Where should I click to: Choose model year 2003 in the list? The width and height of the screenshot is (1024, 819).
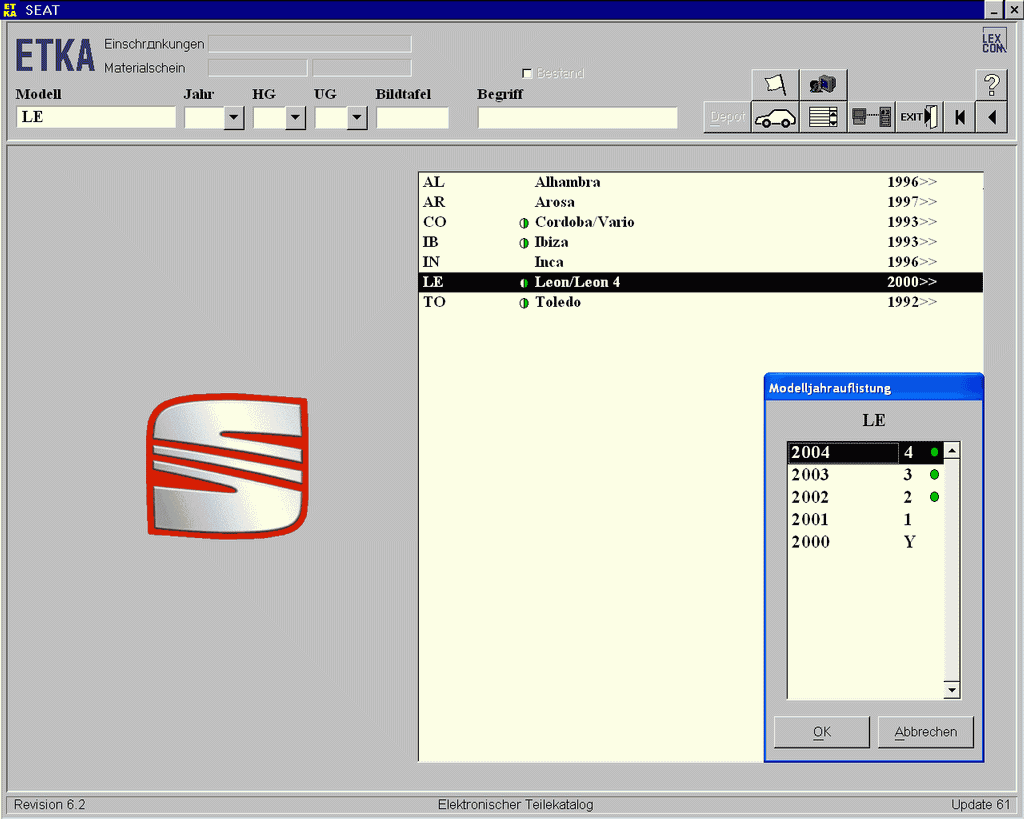[x=865, y=475]
